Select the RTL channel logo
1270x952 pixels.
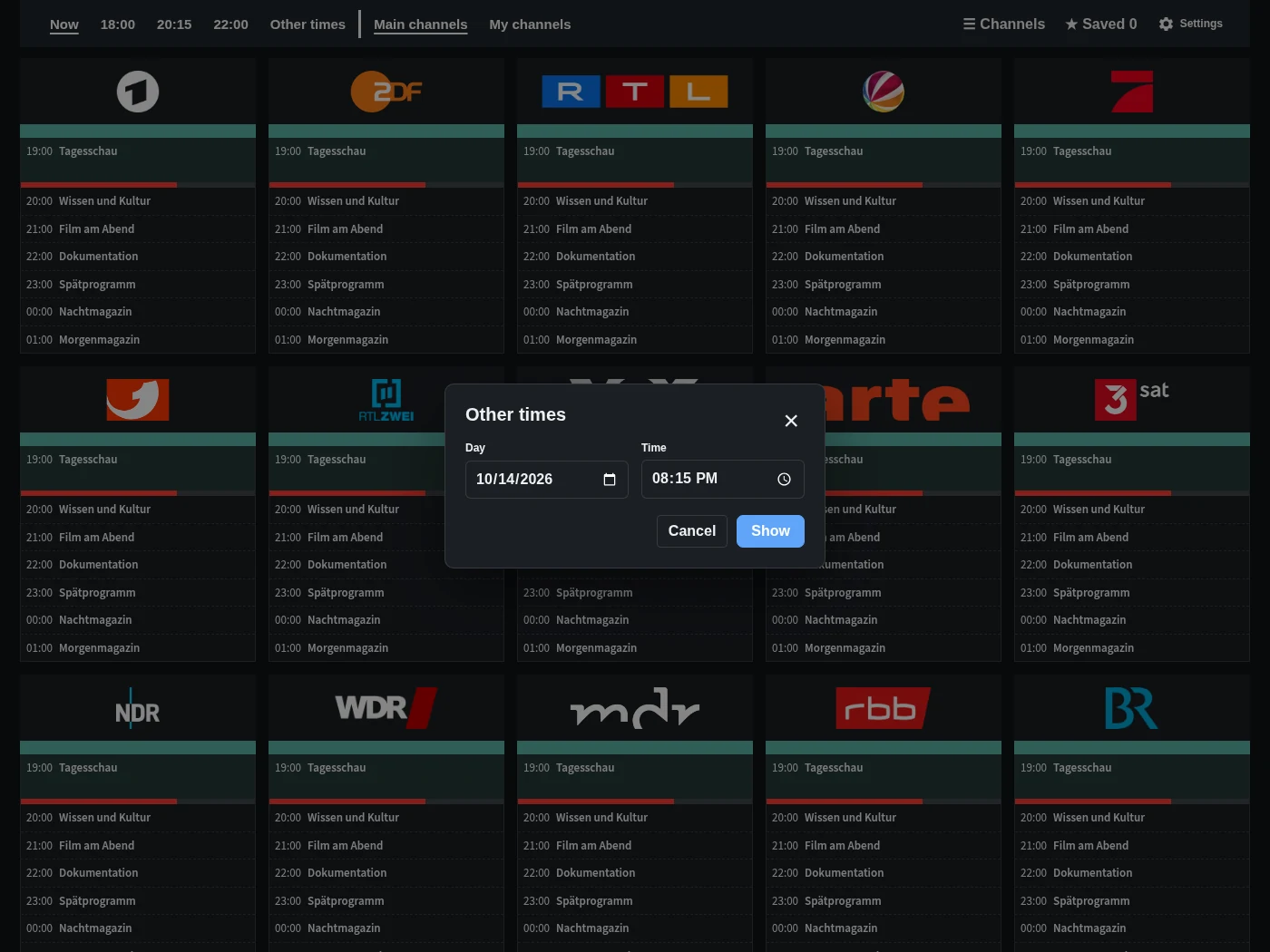click(635, 92)
